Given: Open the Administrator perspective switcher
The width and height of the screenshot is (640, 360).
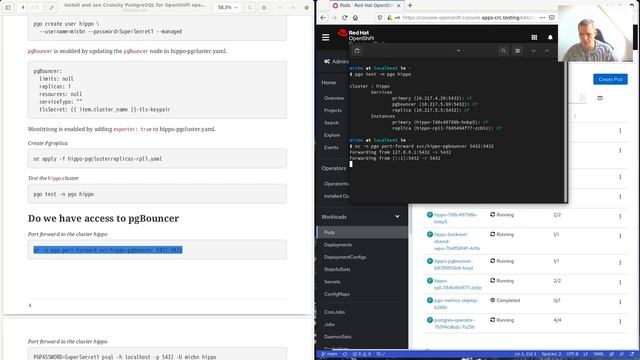Looking at the screenshot, I should 336,62.
